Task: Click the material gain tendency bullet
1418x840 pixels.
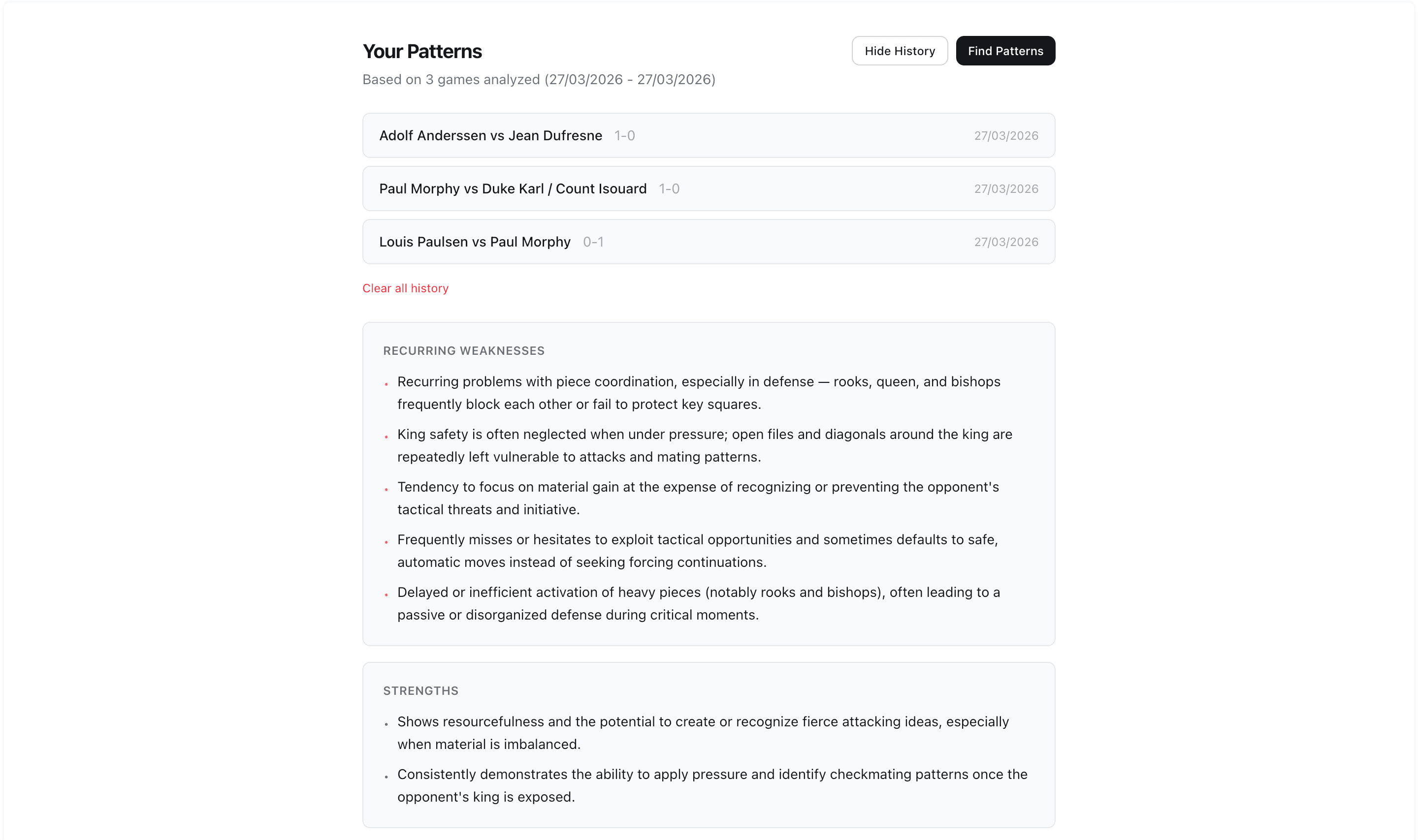Action: [x=698, y=498]
